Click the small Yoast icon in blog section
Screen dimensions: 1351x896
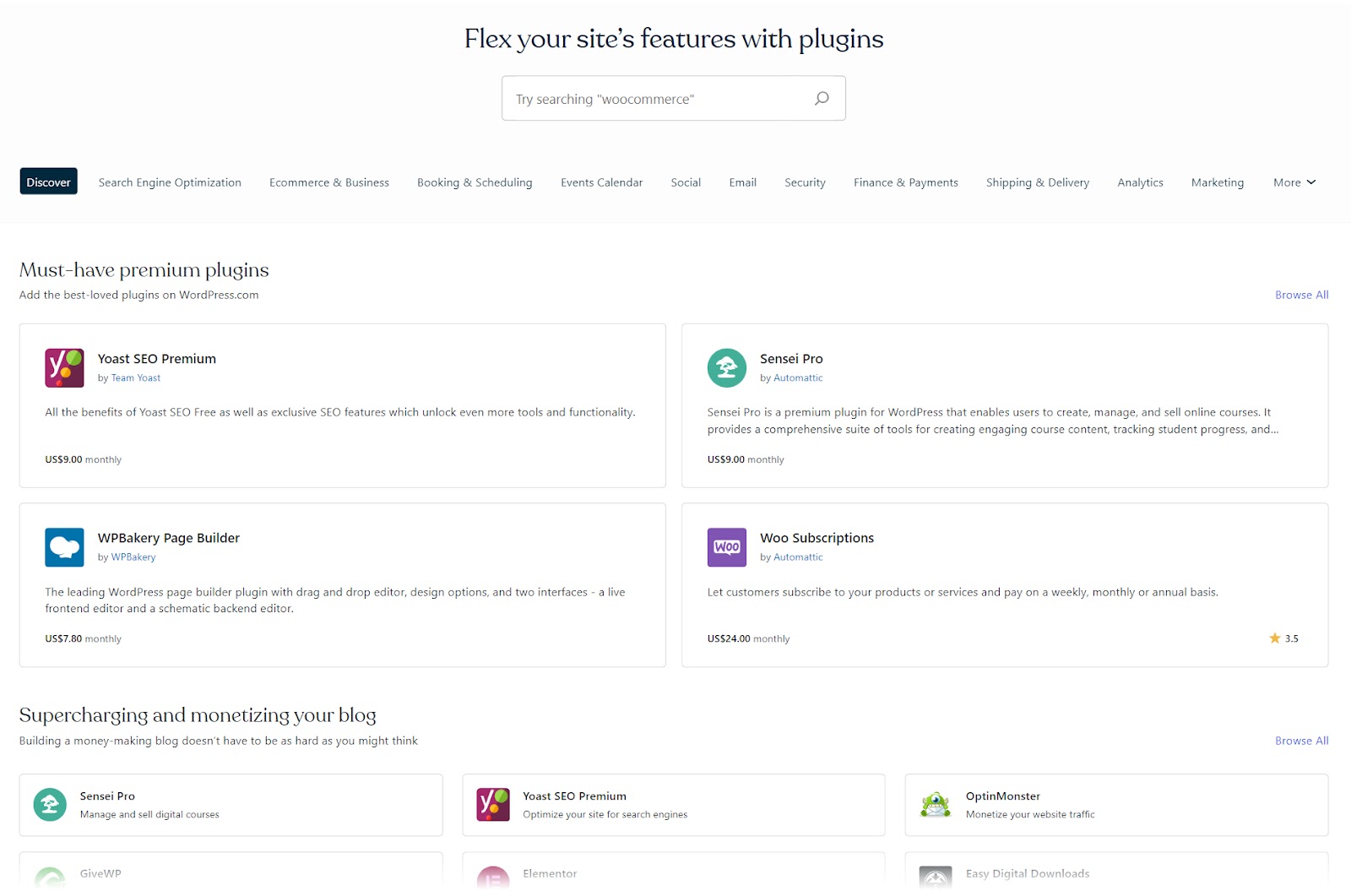(x=493, y=805)
